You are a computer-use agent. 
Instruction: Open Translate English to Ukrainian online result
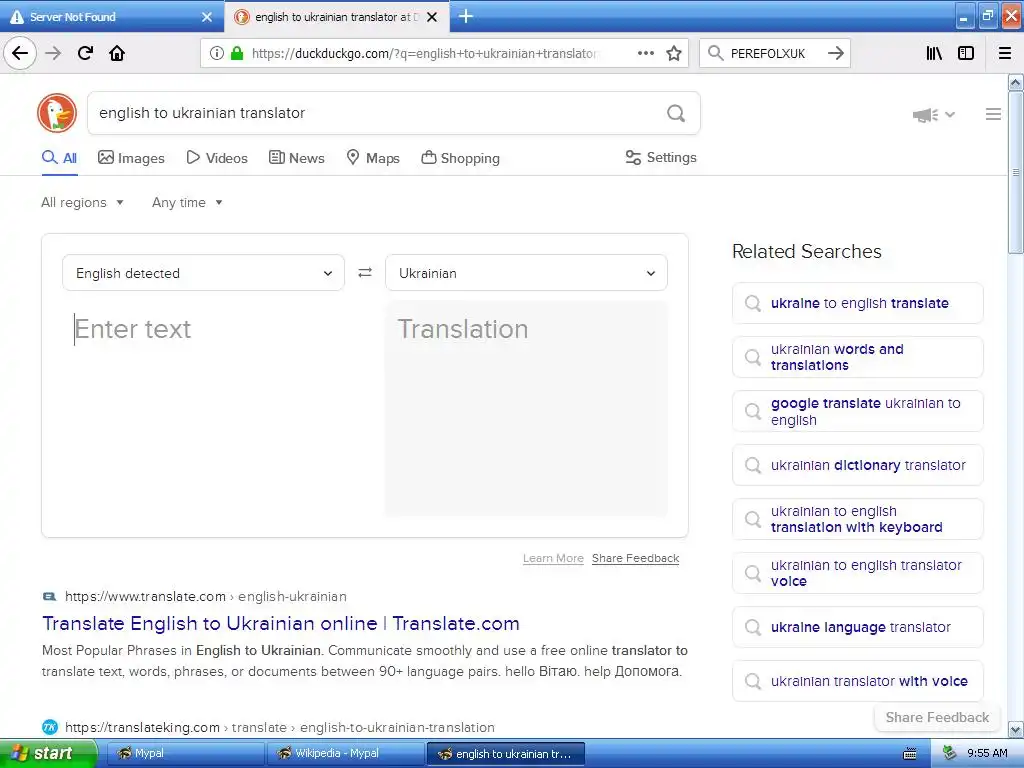281,624
